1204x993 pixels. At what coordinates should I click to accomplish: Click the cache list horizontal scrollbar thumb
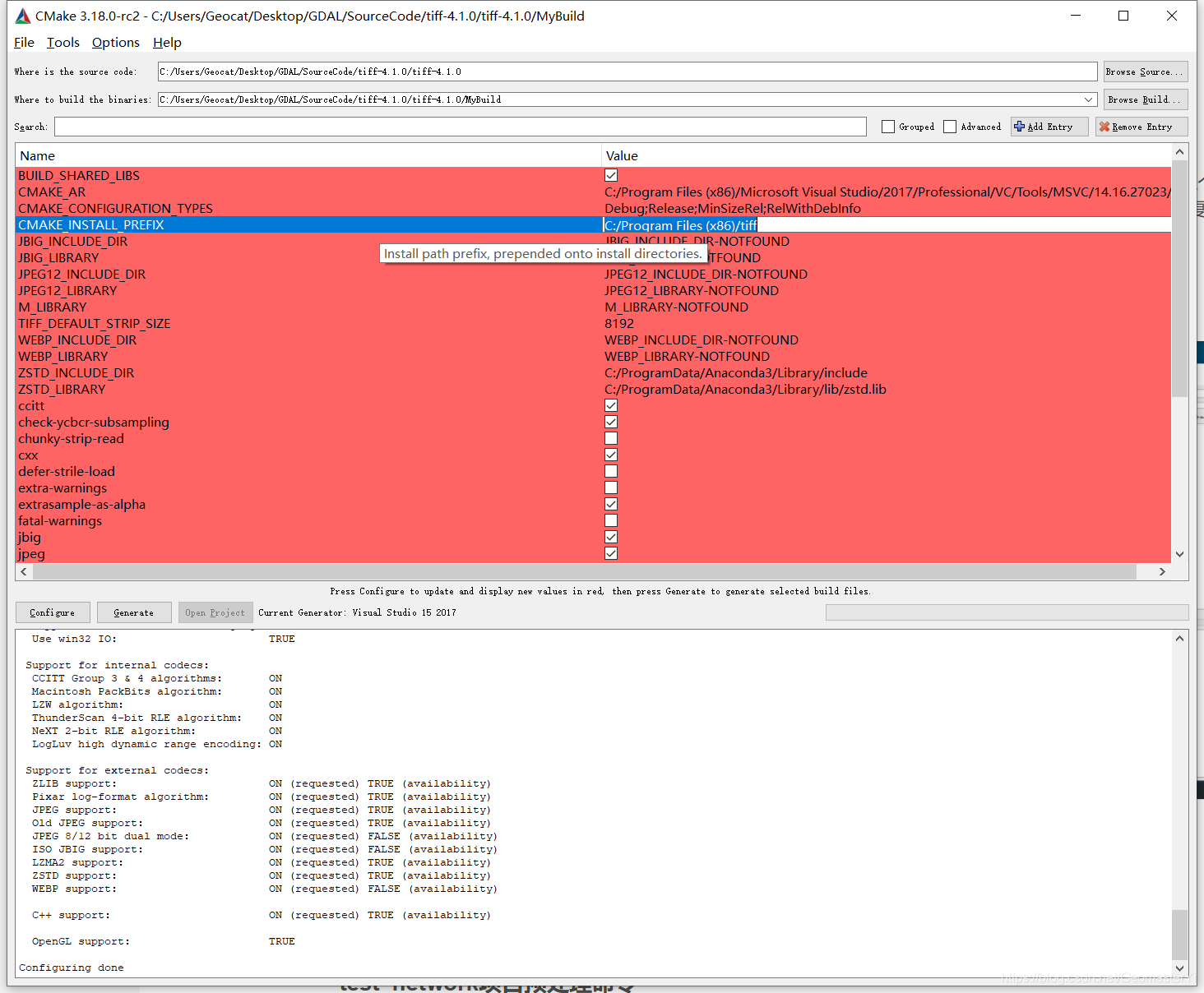(x=584, y=571)
